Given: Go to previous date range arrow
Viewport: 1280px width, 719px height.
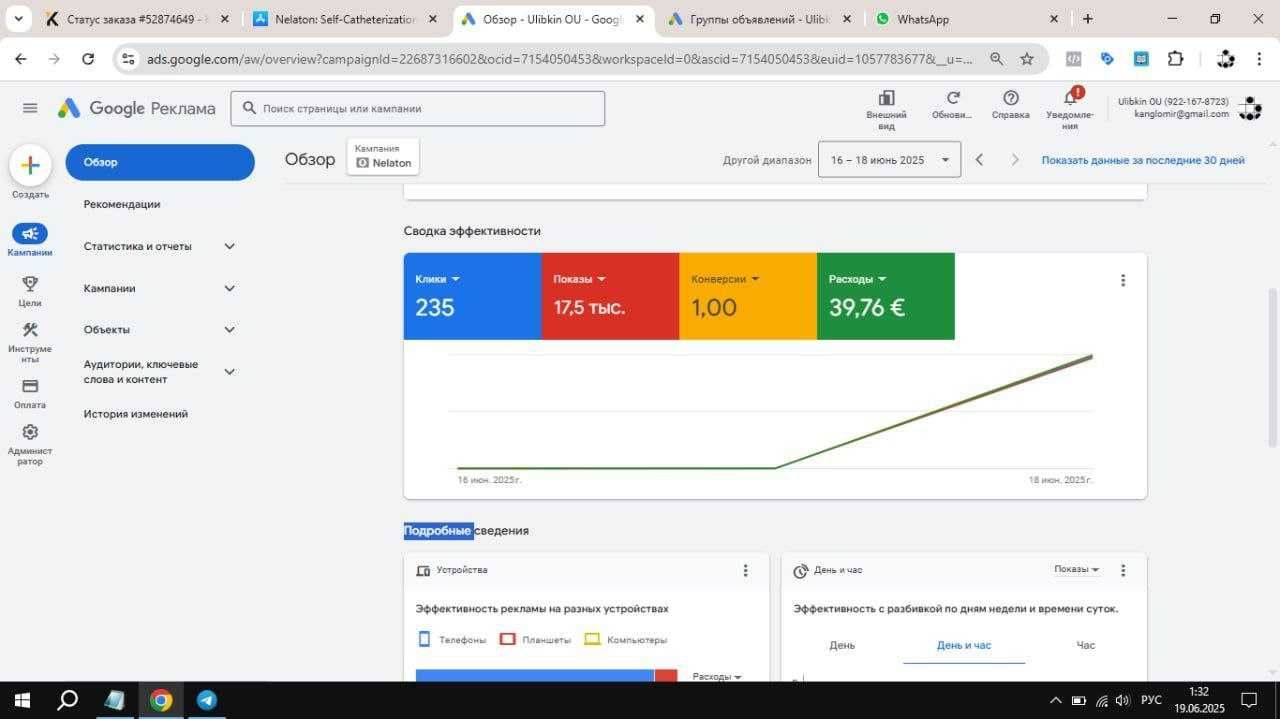Looking at the screenshot, I should coord(979,160).
